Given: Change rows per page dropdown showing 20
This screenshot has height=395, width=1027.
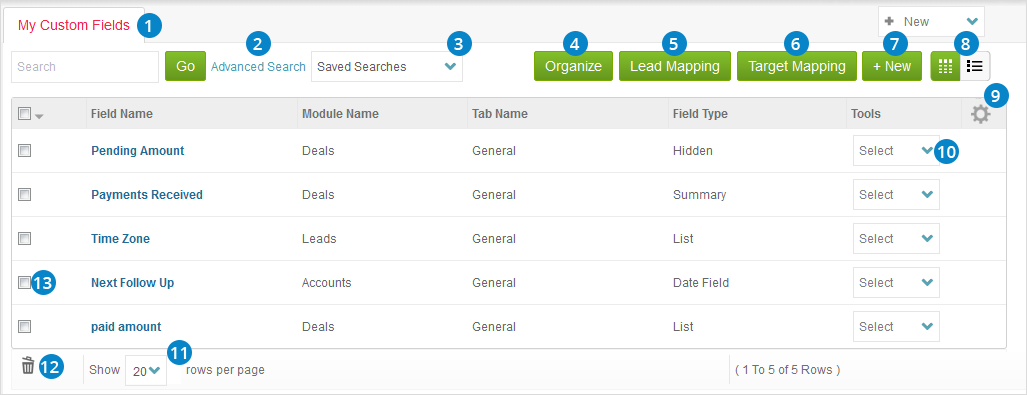Looking at the screenshot, I should pyautogui.click(x=145, y=371).
